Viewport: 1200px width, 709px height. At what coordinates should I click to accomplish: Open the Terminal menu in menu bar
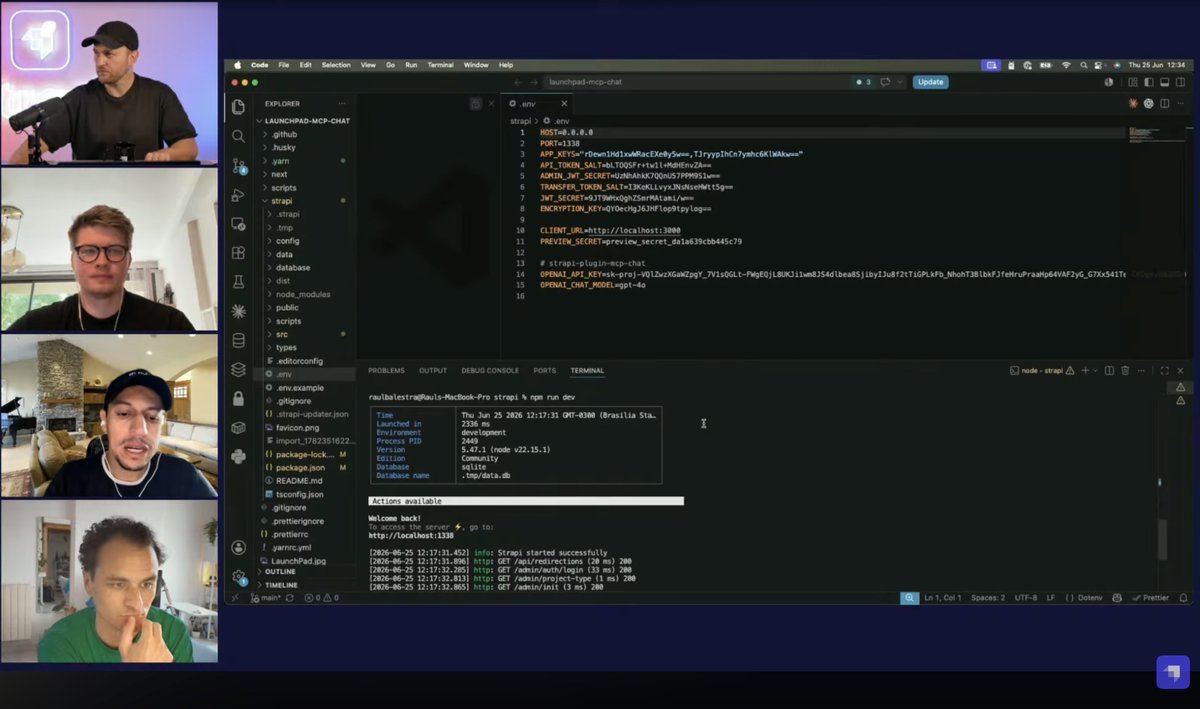tap(440, 65)
